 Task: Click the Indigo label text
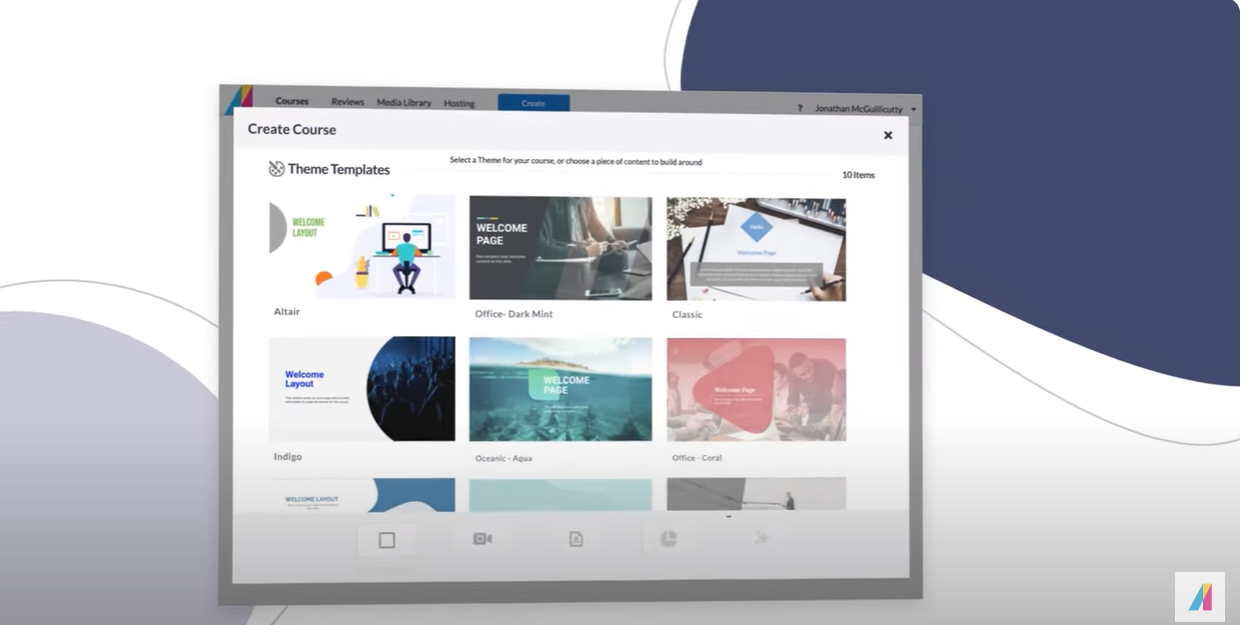pyautogui.click(x=288, y=457)
